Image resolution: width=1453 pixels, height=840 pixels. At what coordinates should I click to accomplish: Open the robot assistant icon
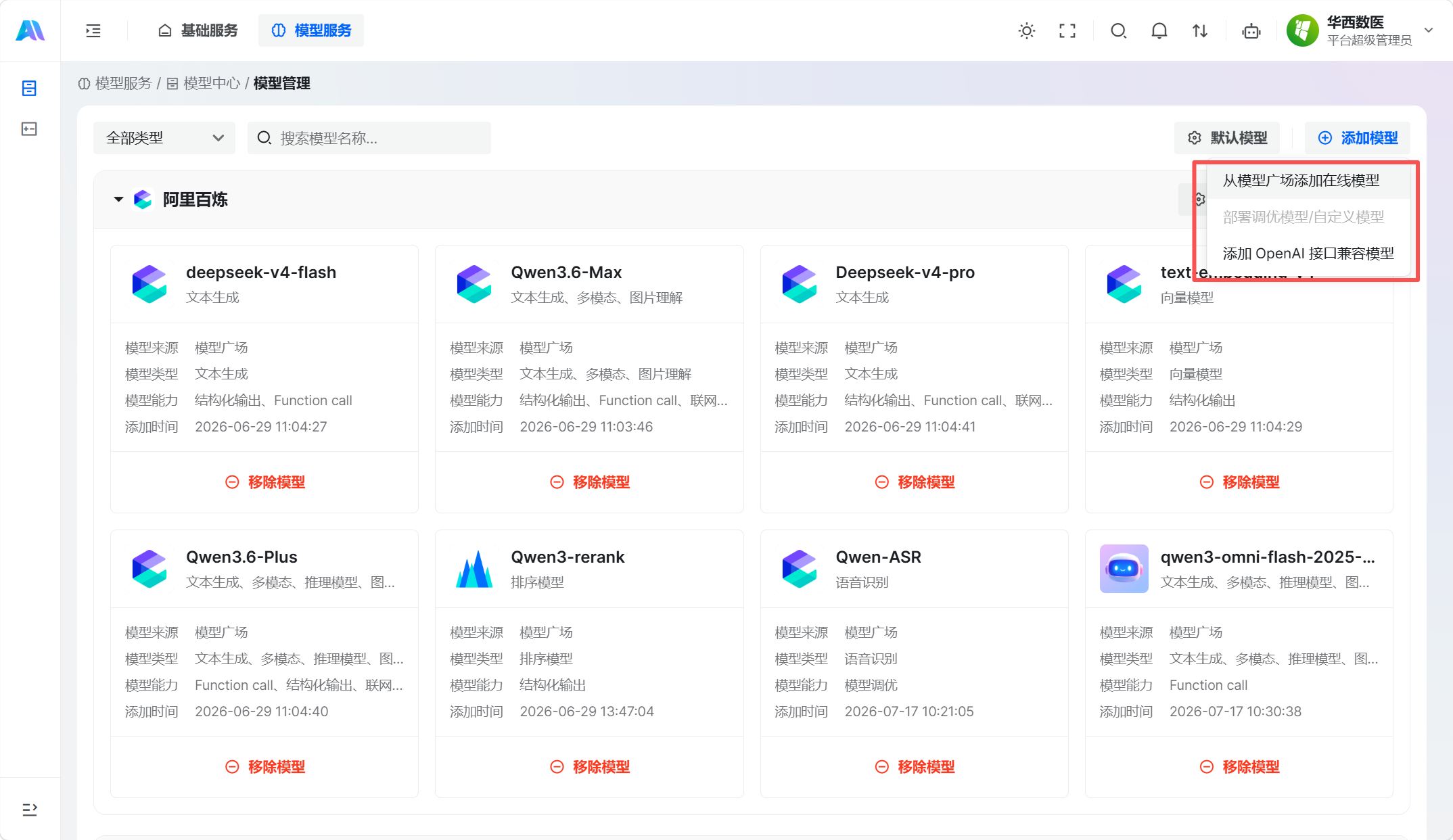pos(1251,30)
